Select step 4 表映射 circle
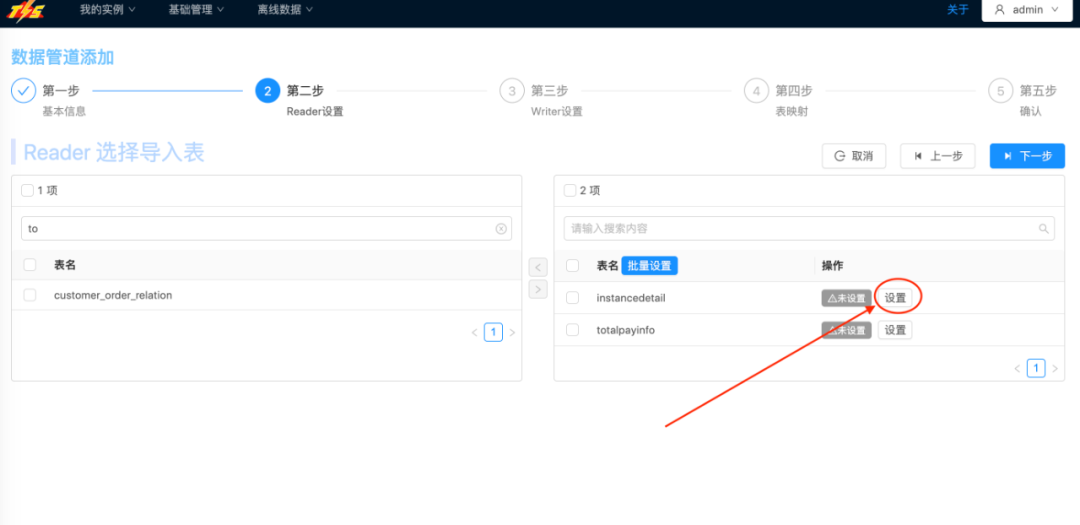 coord(756,90)
